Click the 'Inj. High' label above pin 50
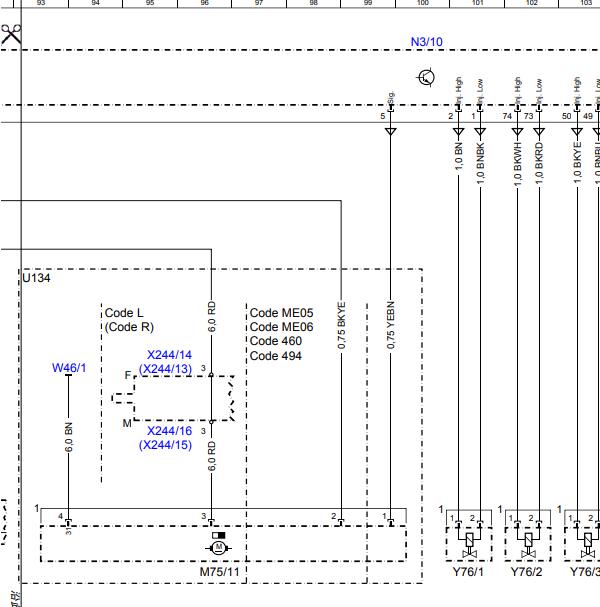The image size is (600, 607). [577, 91]
